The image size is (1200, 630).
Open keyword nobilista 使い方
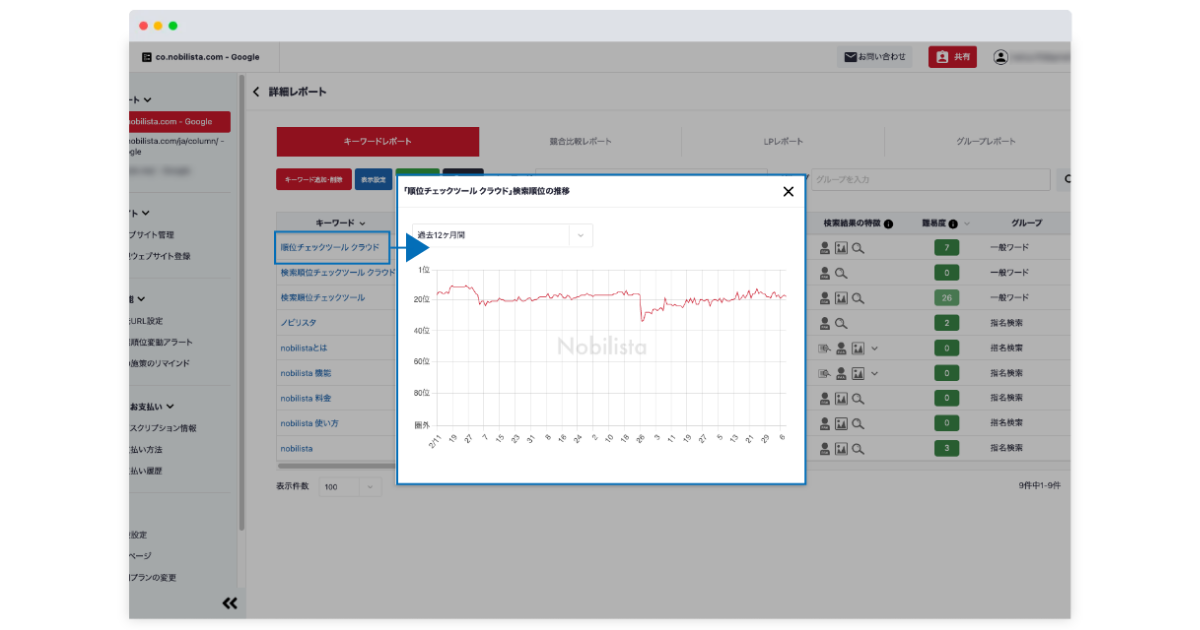click(309, 424)
